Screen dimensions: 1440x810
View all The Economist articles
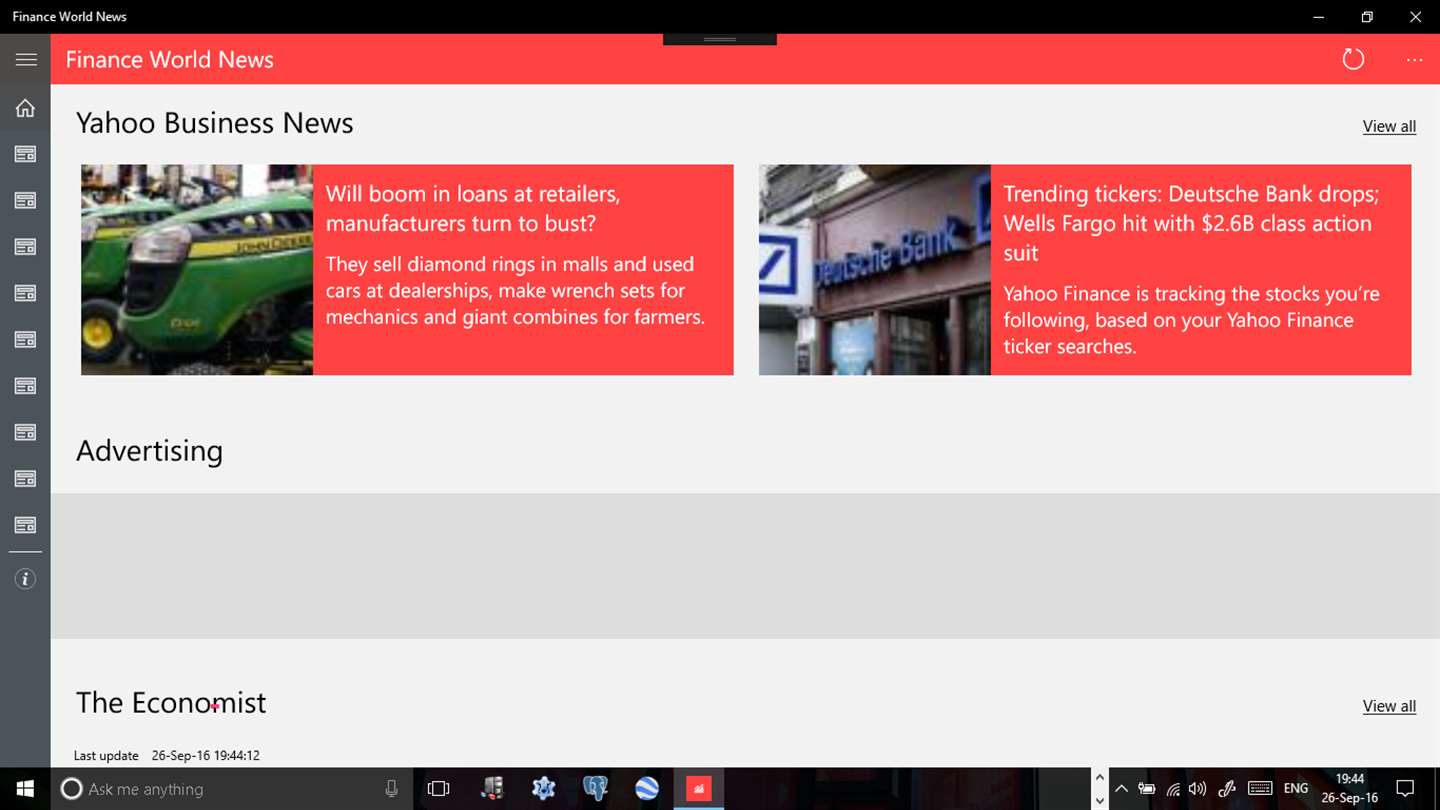pyautogui.click(x=1389, y=706)
